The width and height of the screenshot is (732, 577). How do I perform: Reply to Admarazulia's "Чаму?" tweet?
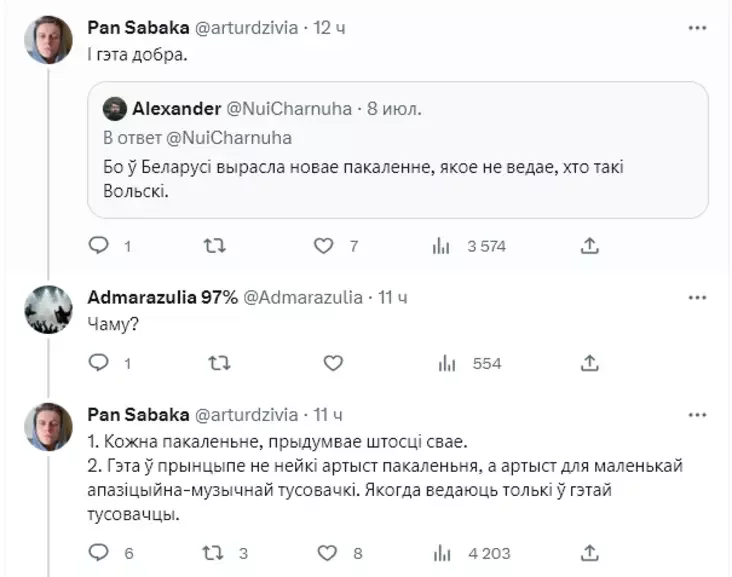pyautogui.click(x=98, y=363)
